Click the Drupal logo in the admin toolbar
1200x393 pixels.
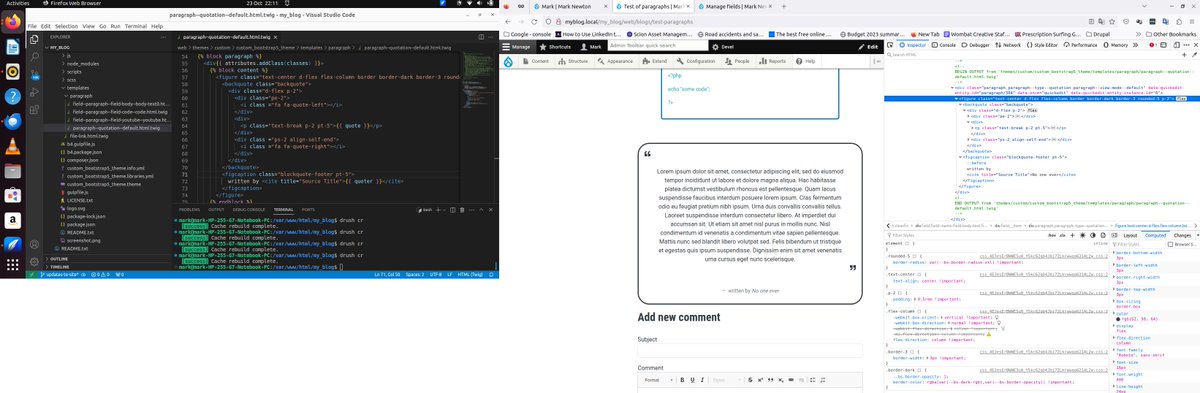[509, 61]
